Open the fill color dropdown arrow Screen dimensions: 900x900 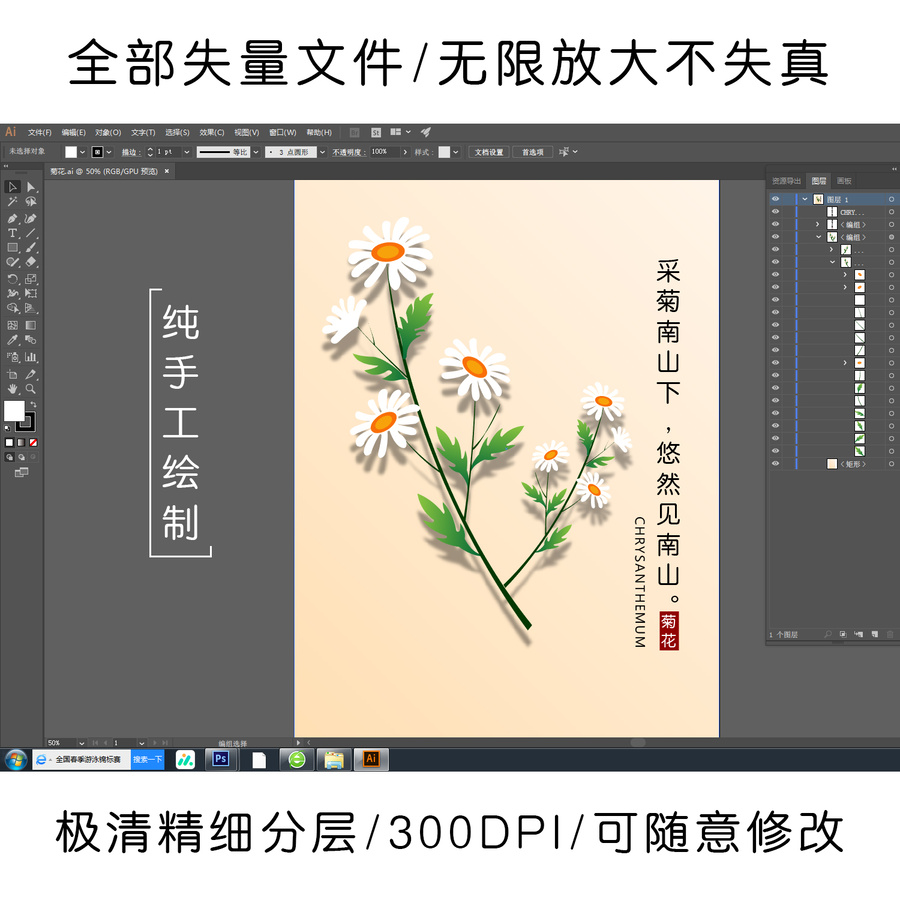83,152
